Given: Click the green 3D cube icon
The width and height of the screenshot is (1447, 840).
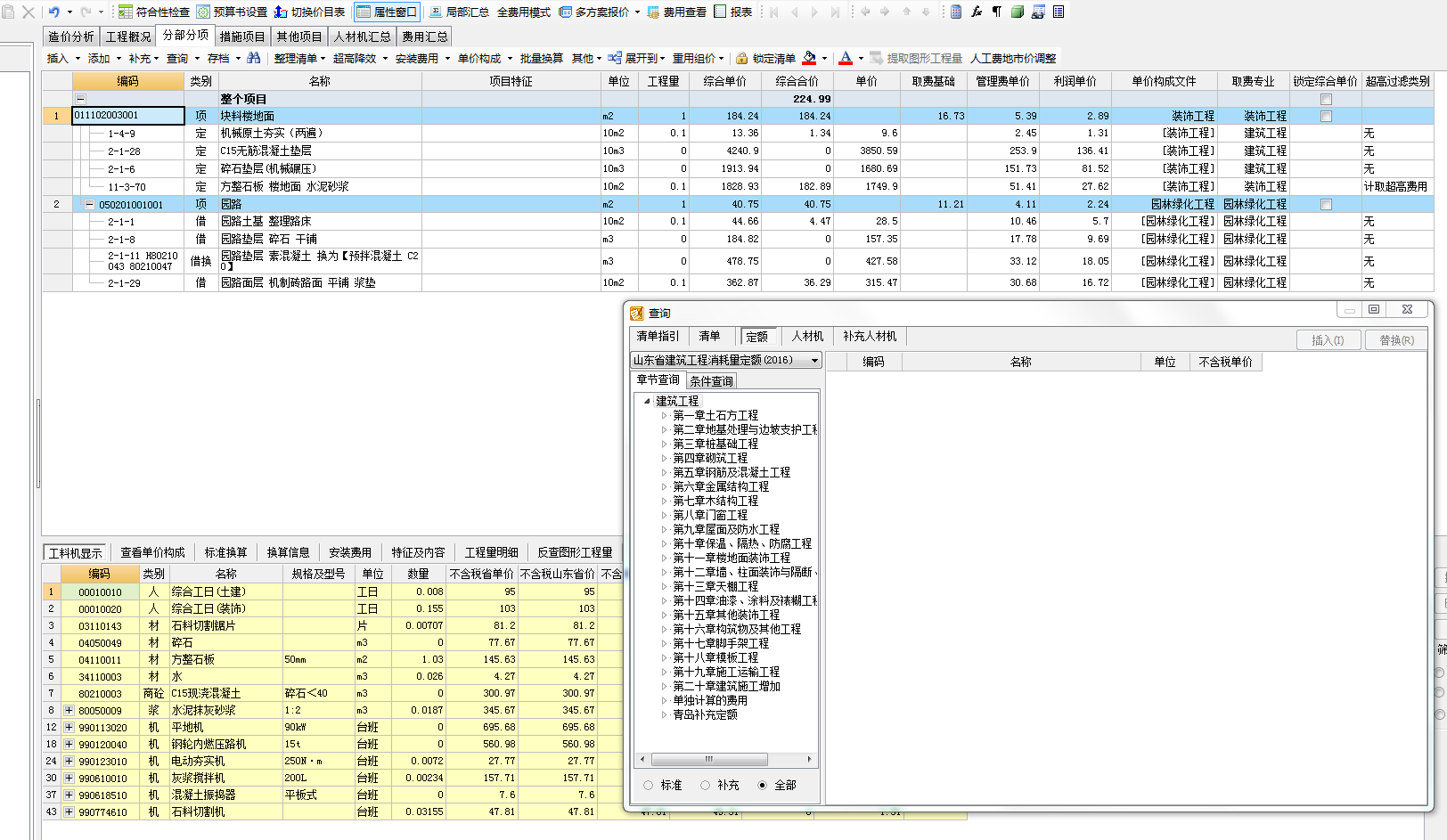Looking at the screenshot, I should point(1018,12).
